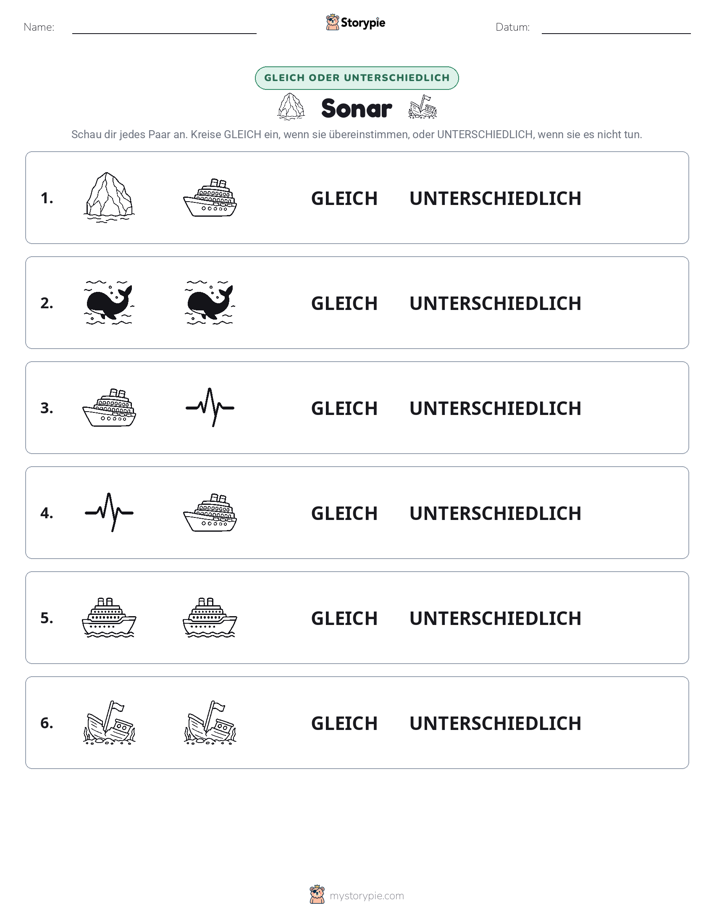Click the right ship on waves in row 5

(x=210, y=618)
